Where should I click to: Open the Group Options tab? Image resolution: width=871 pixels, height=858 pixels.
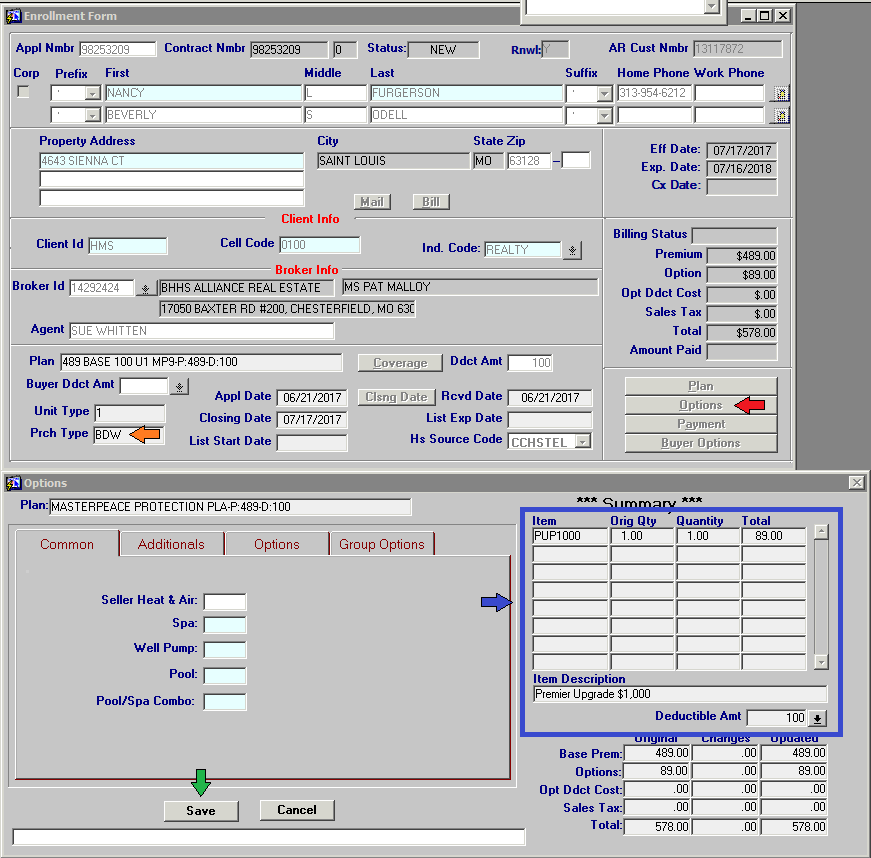pyautogui.click(x=381, y=544)
